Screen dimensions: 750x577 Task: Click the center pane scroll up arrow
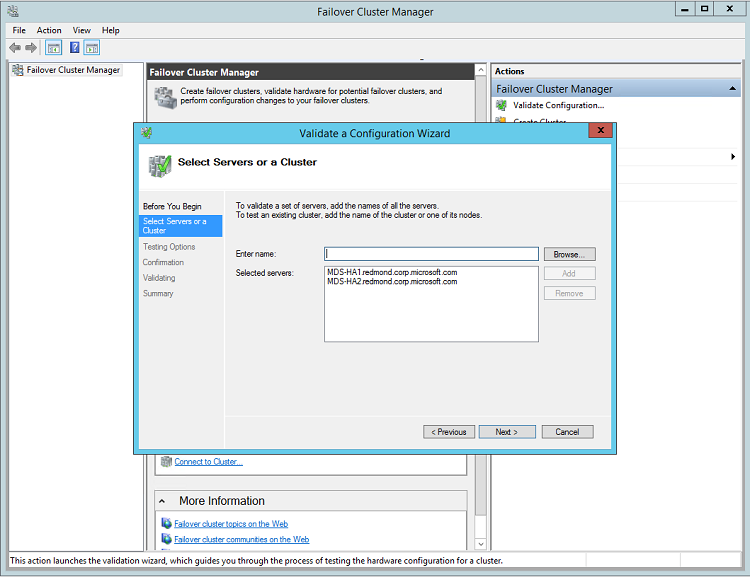point(481,70)
